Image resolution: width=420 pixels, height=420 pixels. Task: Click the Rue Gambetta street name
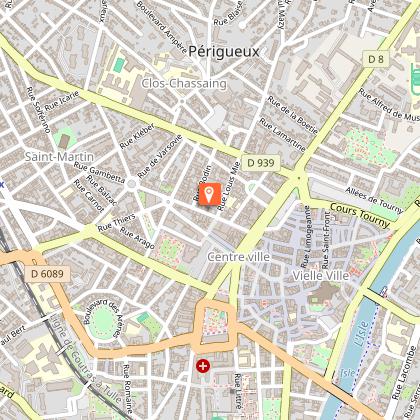[99, 172]
